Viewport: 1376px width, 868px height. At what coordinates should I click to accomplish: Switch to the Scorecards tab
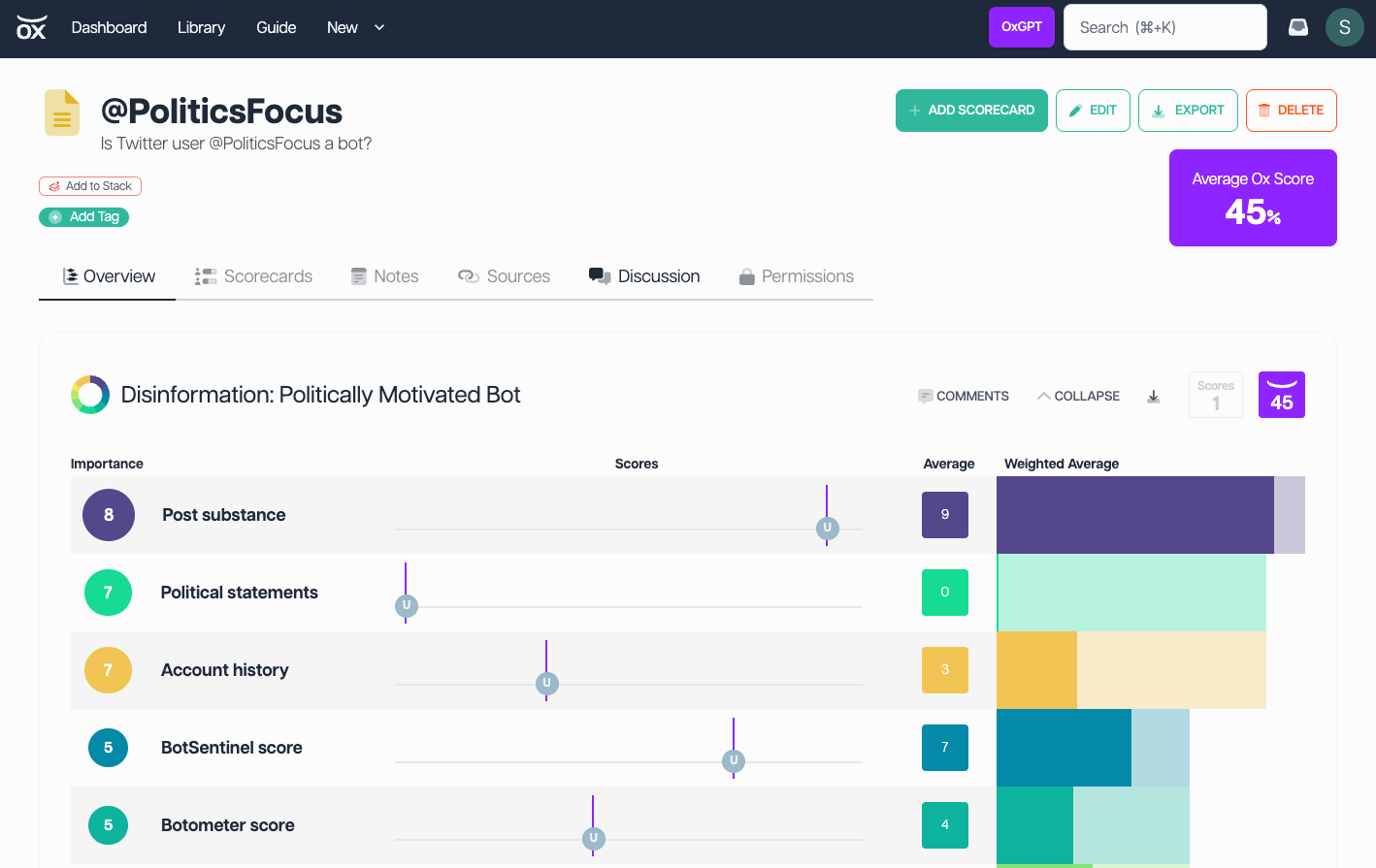click(253, 276)
